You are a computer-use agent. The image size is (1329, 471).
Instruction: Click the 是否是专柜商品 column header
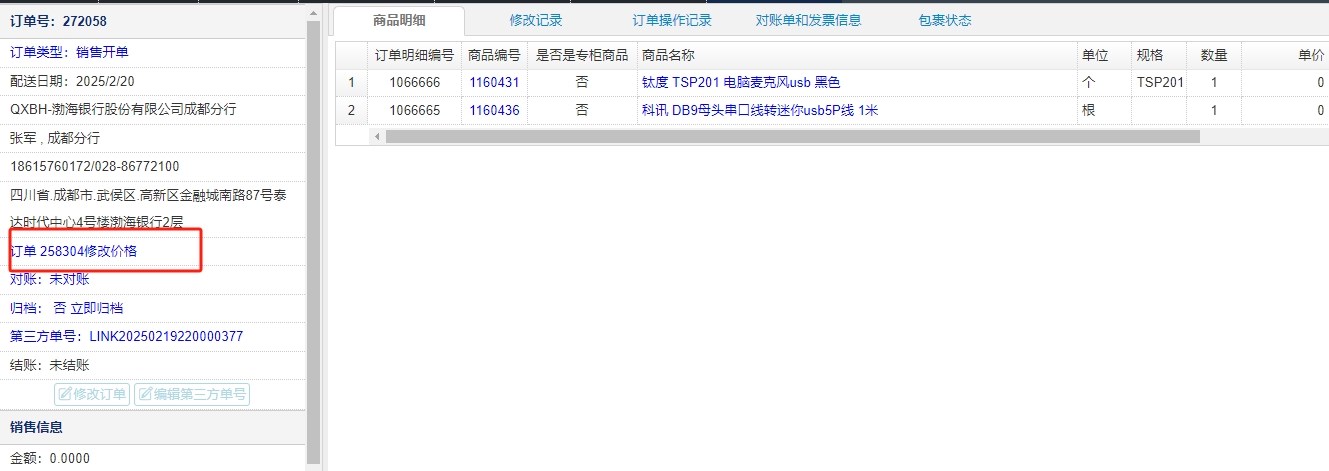pyautogui.click(x=582, y=55)
